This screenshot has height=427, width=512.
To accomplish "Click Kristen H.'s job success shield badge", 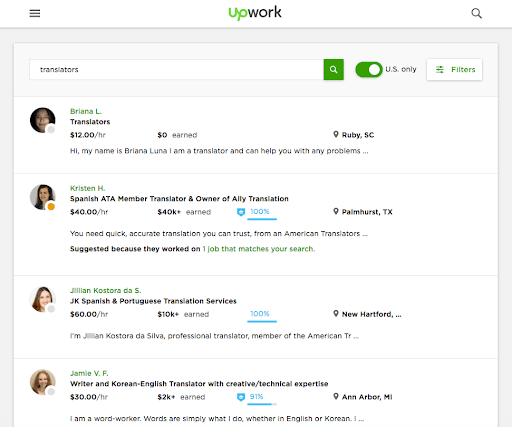I will point(241,212).
